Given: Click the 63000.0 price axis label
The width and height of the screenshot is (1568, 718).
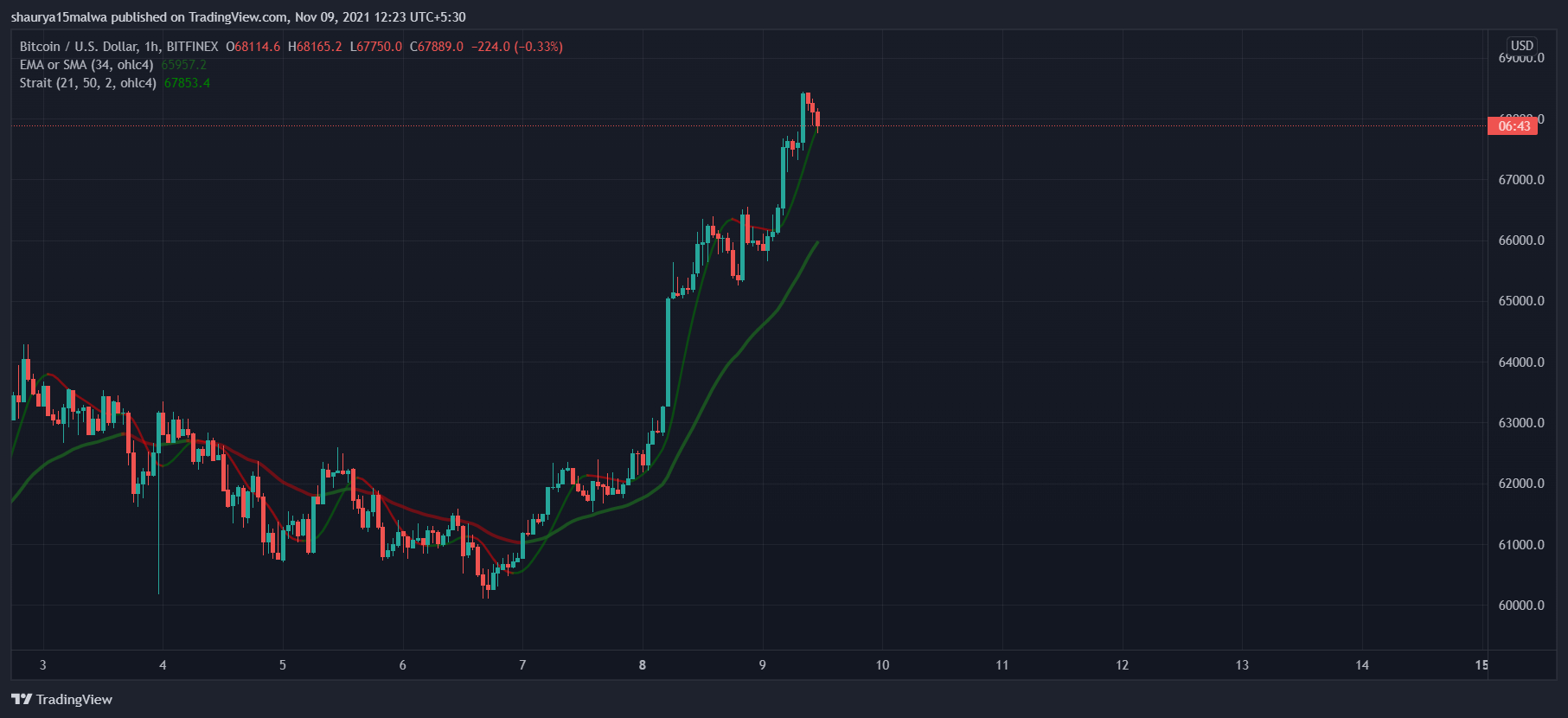Looking at the screenshot, I should click(x=1521, y=423).
